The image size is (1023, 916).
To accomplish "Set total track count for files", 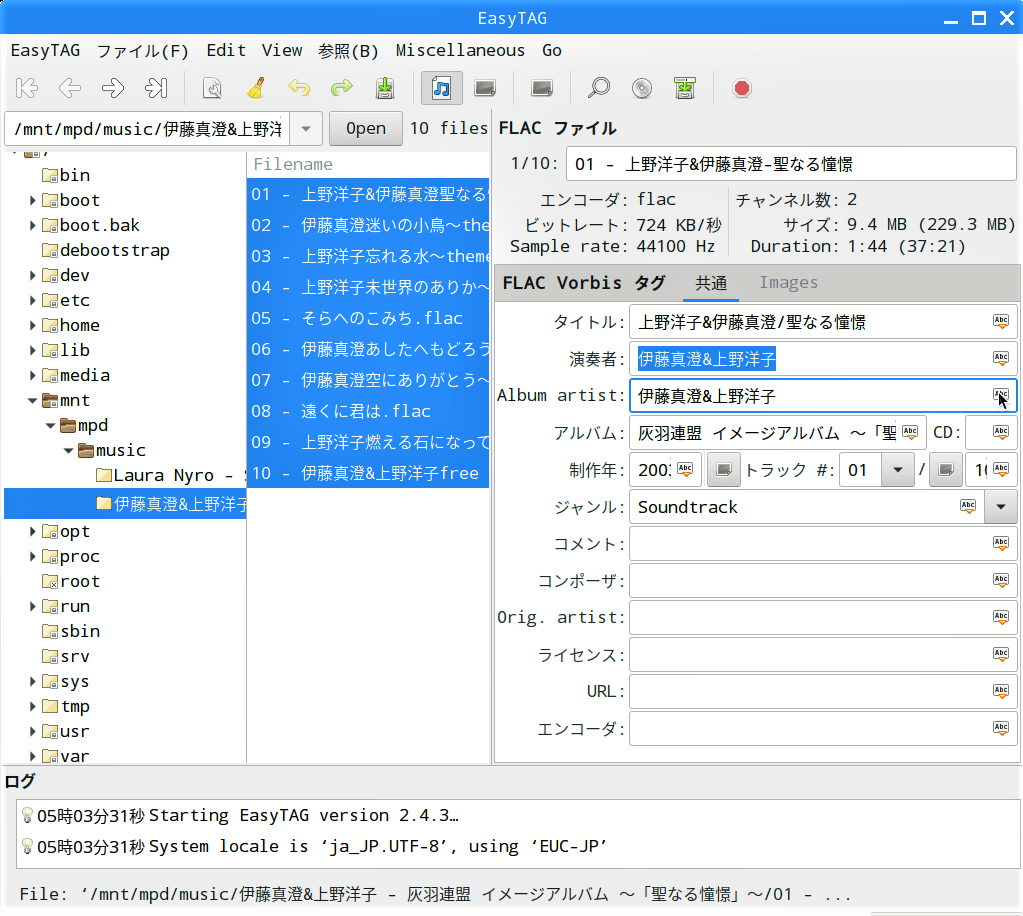I will 946,470.
